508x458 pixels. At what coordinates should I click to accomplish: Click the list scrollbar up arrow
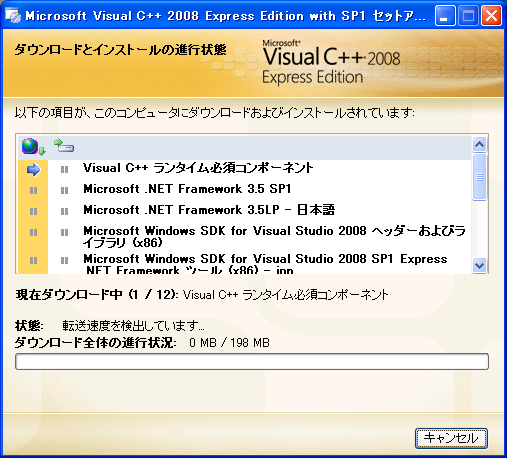479,144
